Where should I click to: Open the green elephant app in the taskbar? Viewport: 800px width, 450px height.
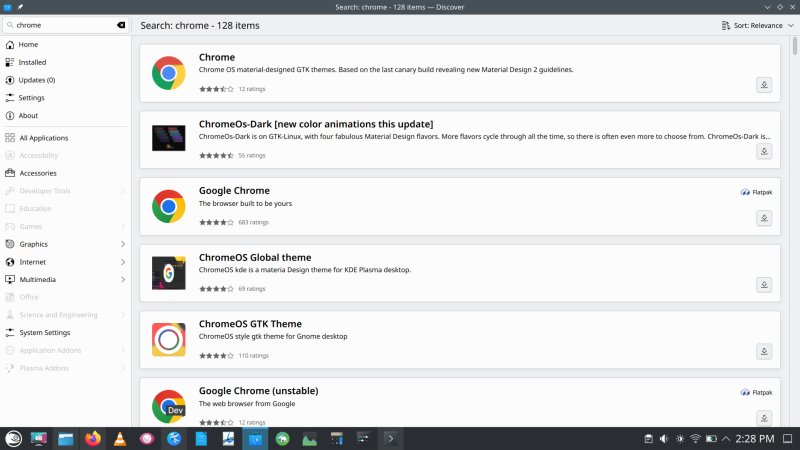point(282,439)
